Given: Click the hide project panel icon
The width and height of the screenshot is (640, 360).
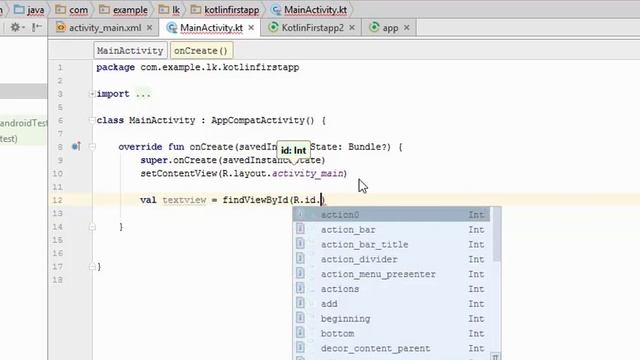Looking at the screenshot, I should click(x=37, y=27).
